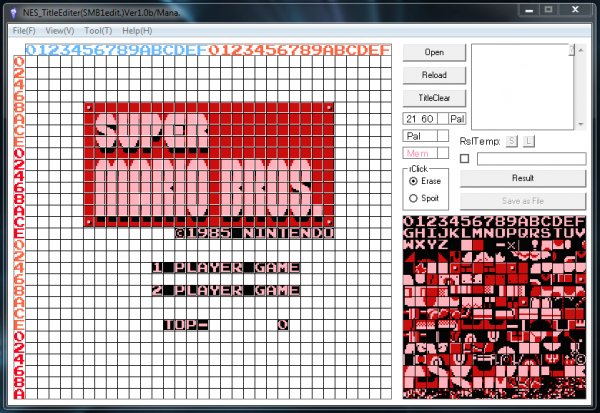The height and width of the screenshot is (413, 600).
Task: Pick the letter H tile from the tile palette
Action: 420,233
